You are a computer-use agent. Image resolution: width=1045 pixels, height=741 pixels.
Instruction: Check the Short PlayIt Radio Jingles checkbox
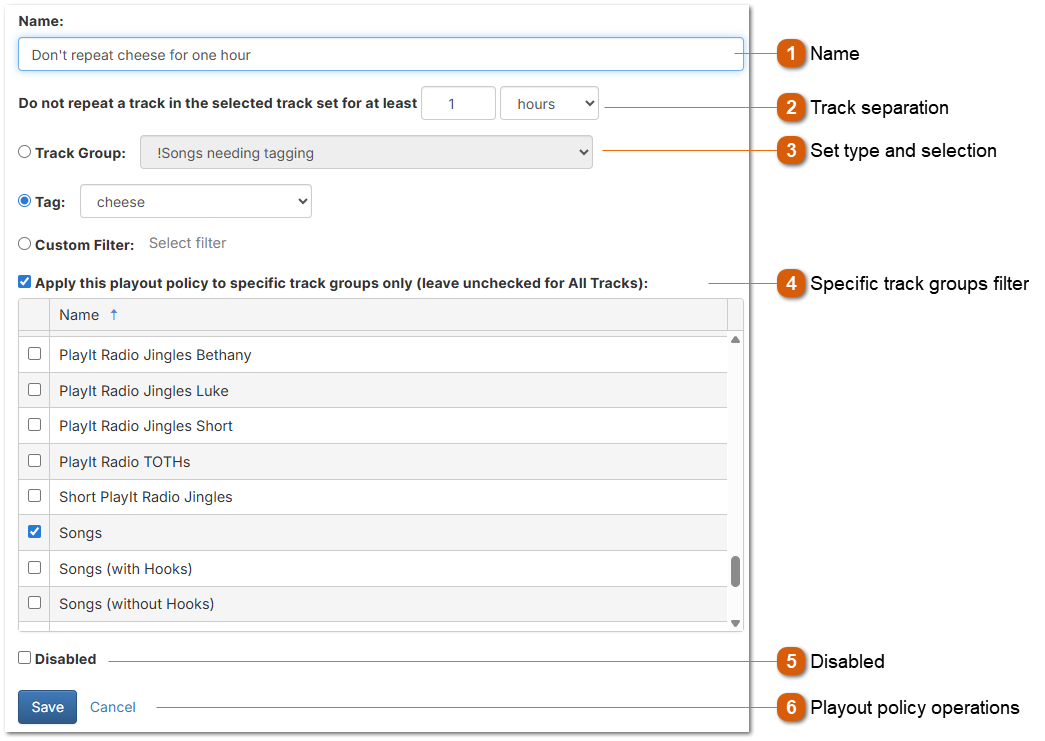tap(34, 495)
